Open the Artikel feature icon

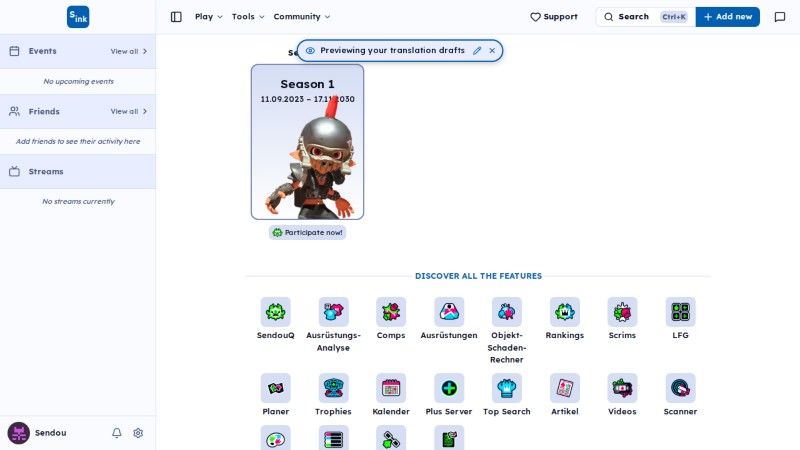564,388
